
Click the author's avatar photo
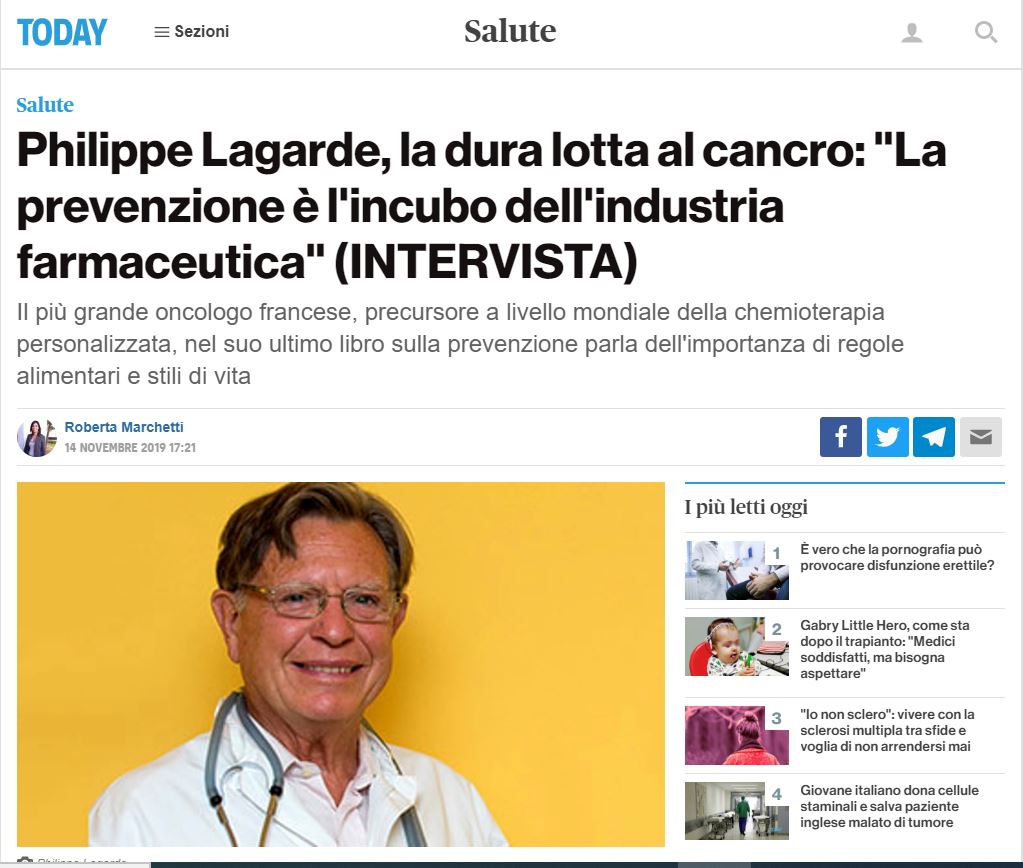37,438
